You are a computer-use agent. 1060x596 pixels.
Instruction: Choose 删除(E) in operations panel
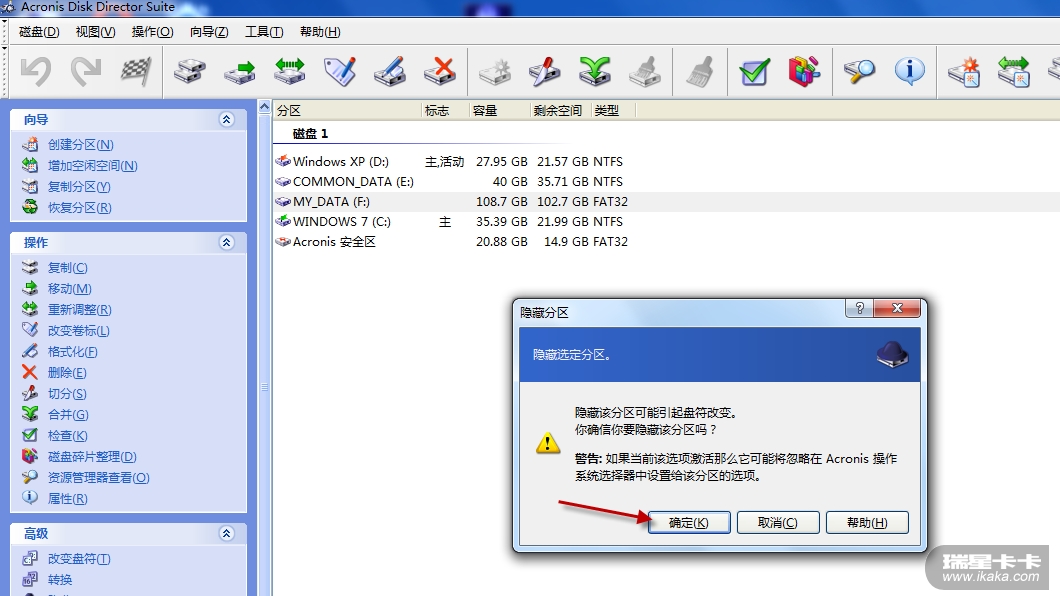pyautogui.click(x=67, y=372)
